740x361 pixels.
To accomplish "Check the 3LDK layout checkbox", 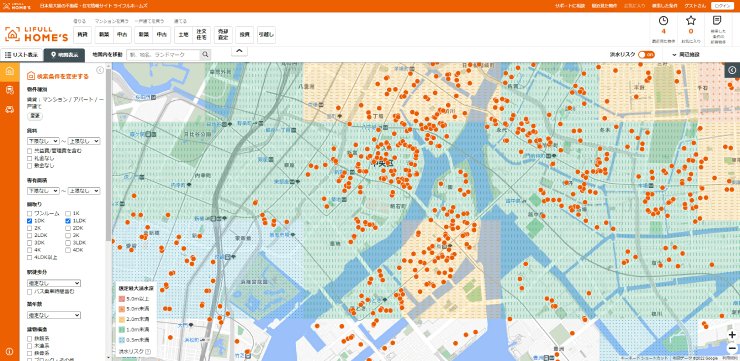I will 68,243.
